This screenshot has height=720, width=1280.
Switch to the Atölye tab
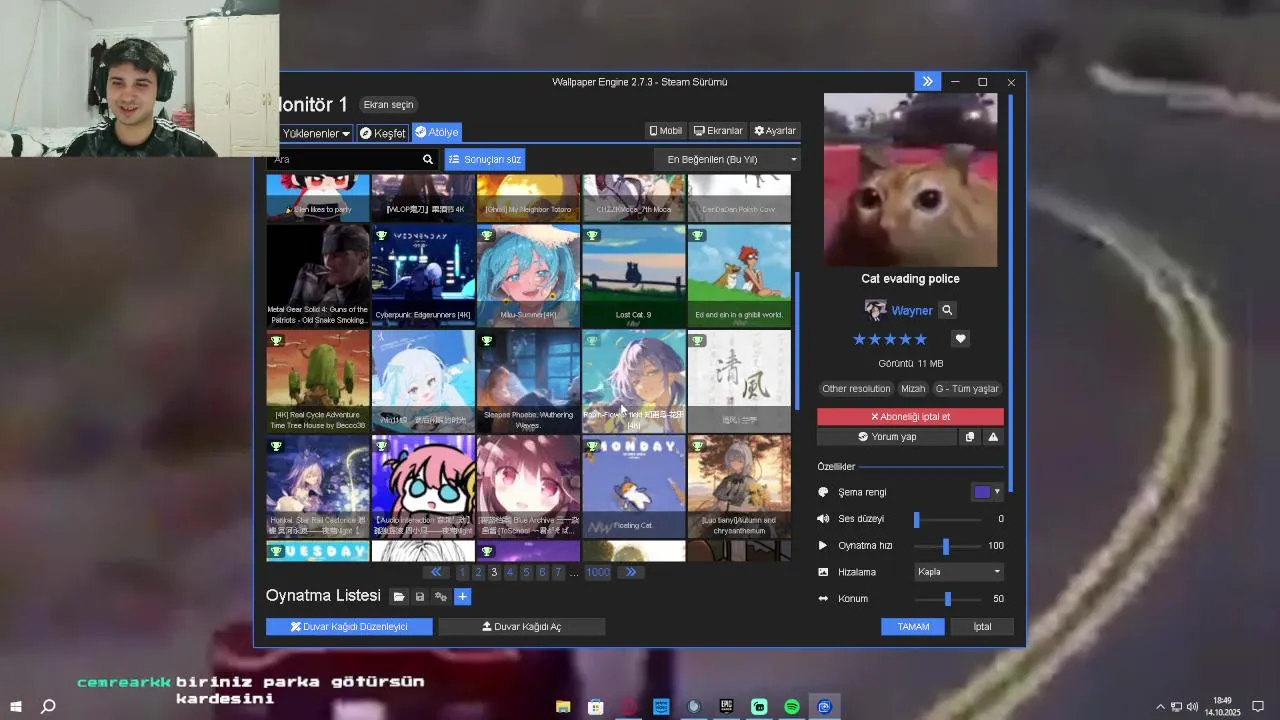436,132
